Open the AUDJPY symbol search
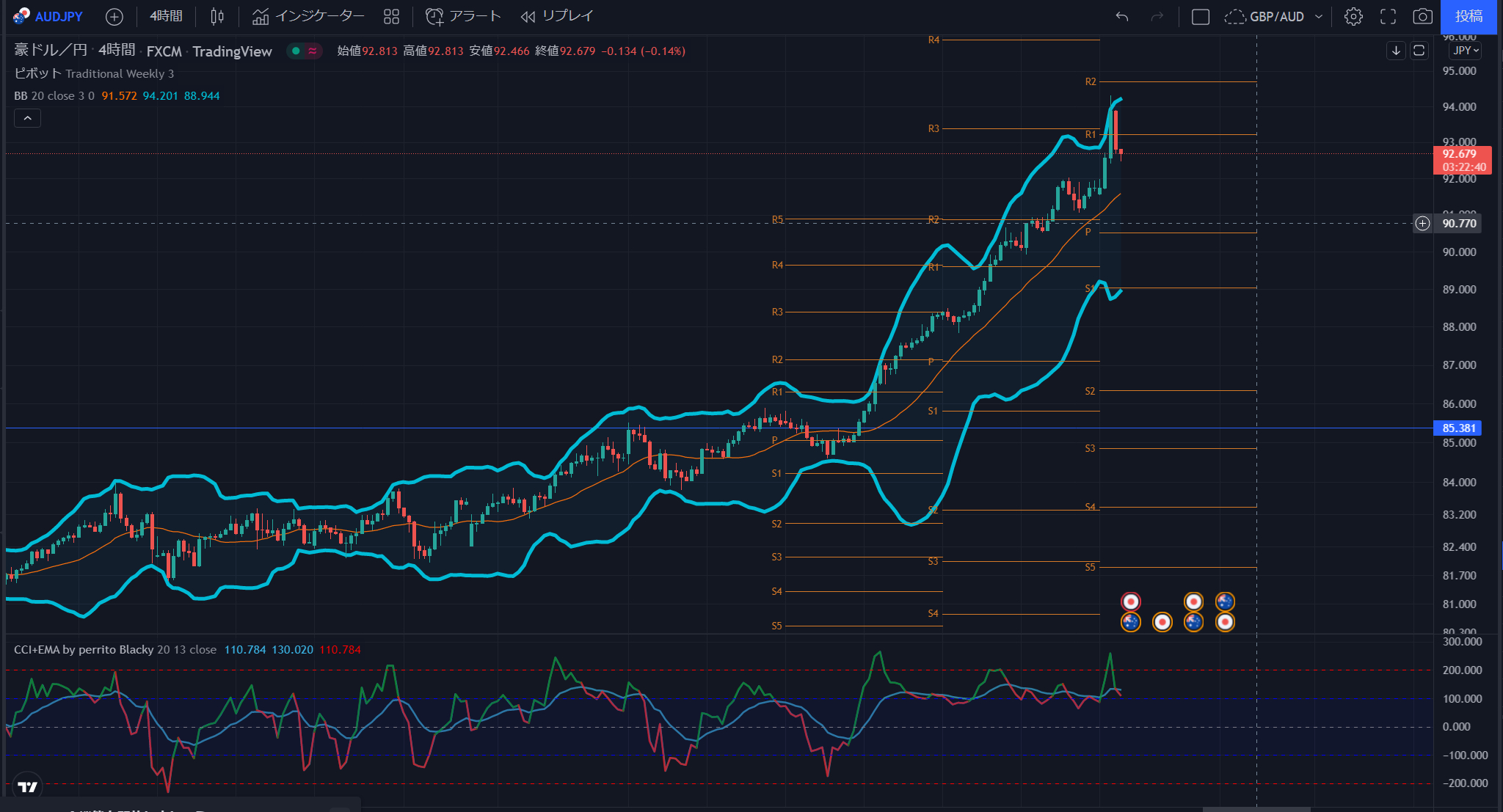This screenshot has width=1503, height=812. tap(48, 16)
